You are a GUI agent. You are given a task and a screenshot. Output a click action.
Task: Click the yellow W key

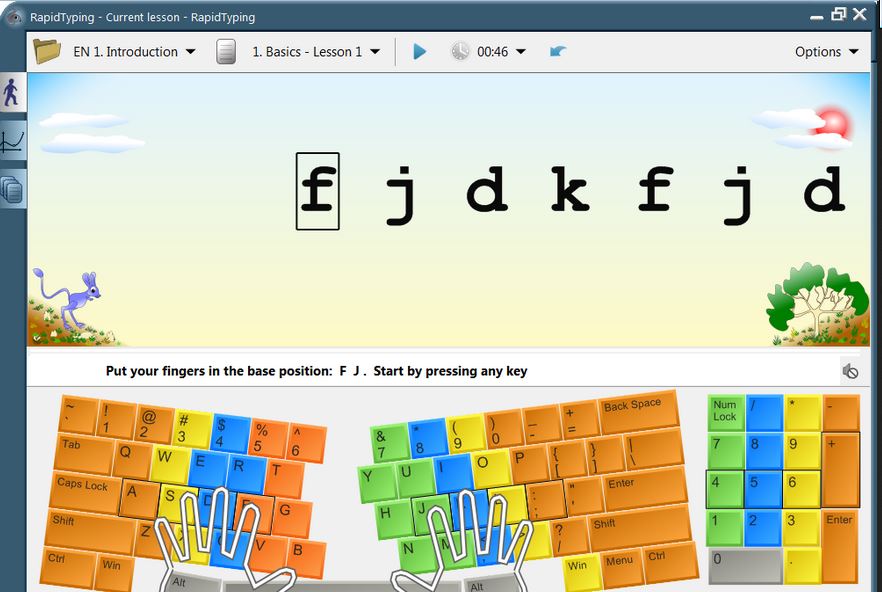170,463
